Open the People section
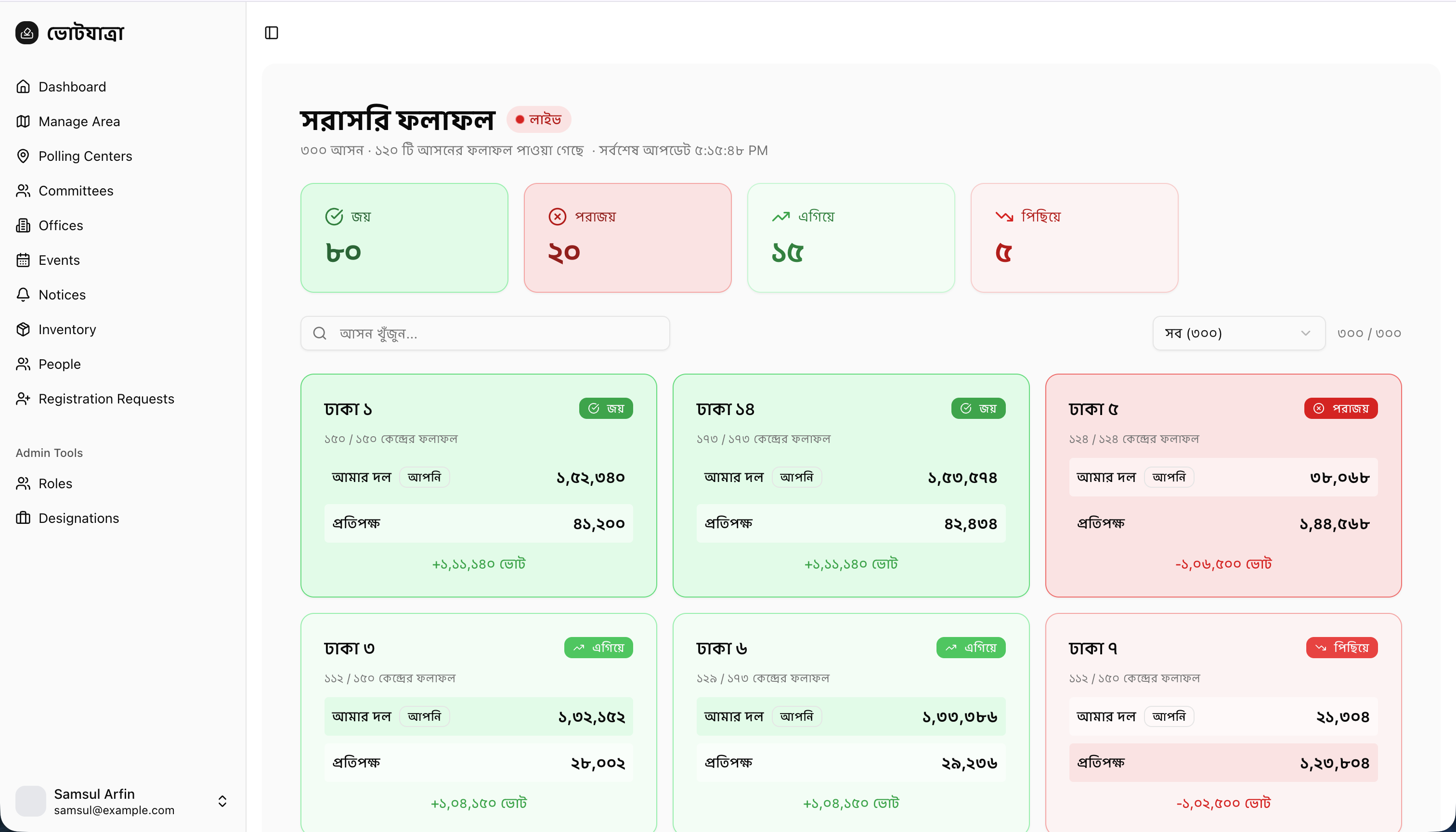The height and width of the screenshot is (832, 1456). tap(59, 364)
